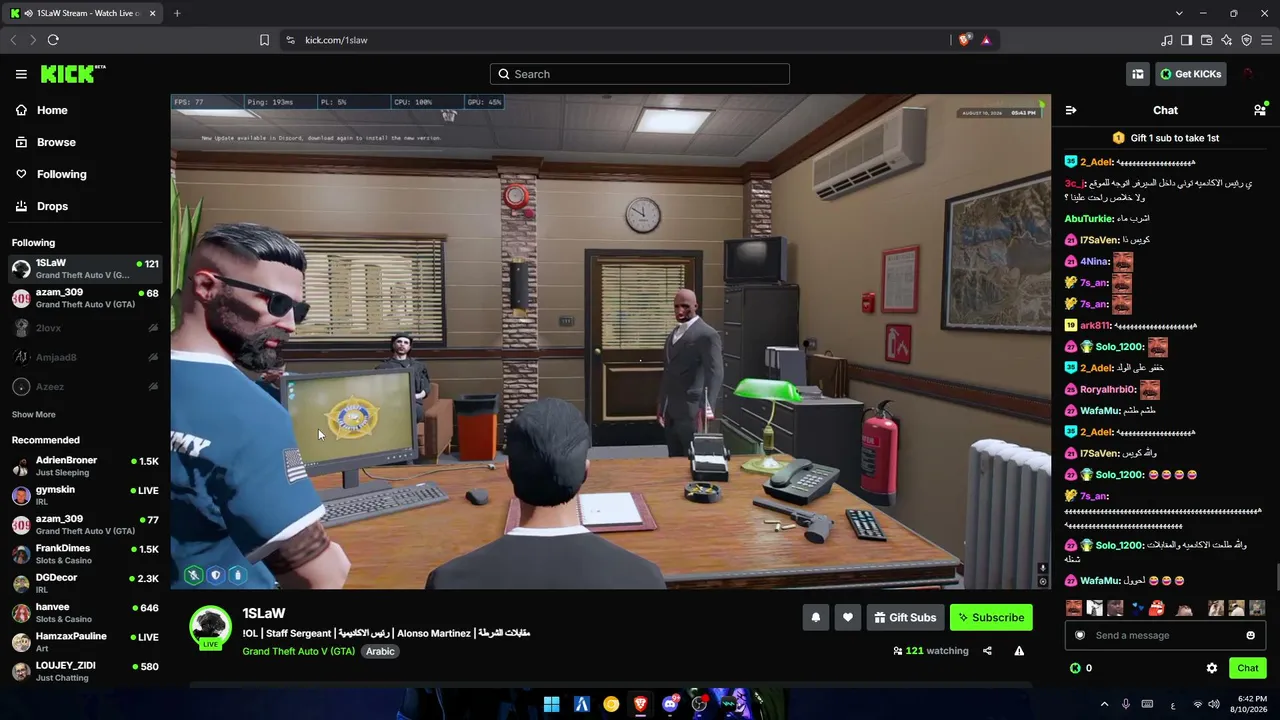Click the Send a message input
This screenshot has width=1280, height=720.
point(1165,635)
